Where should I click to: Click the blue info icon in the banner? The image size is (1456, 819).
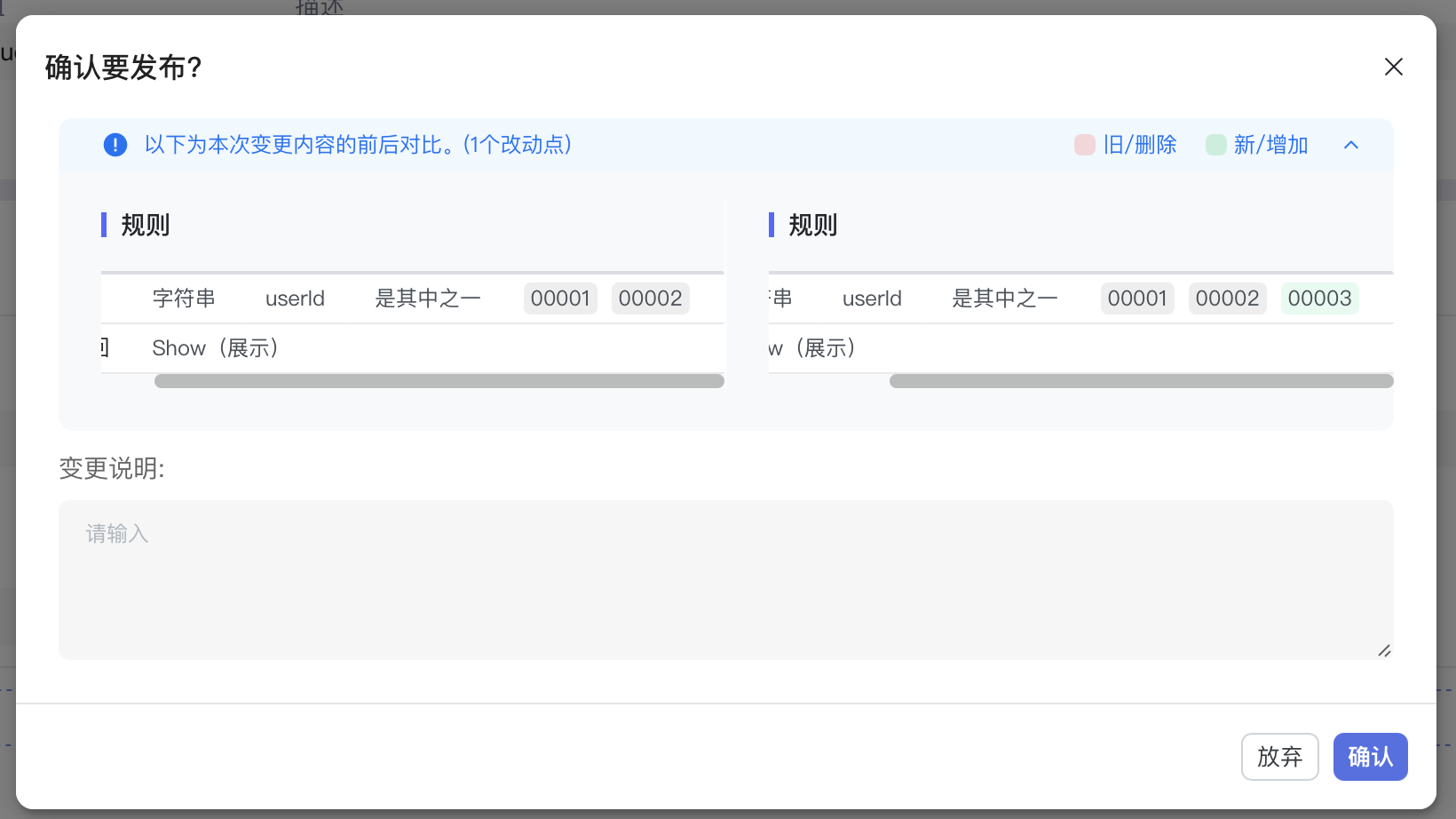[115, 145]
